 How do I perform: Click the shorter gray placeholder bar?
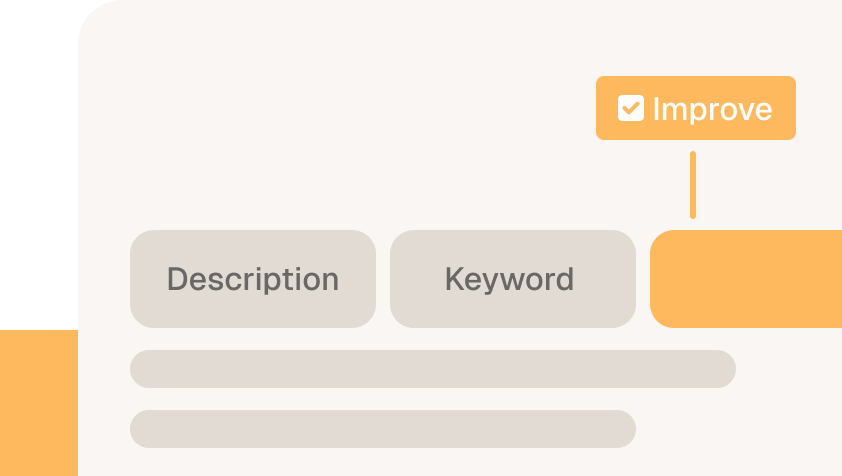pos(383,429)
